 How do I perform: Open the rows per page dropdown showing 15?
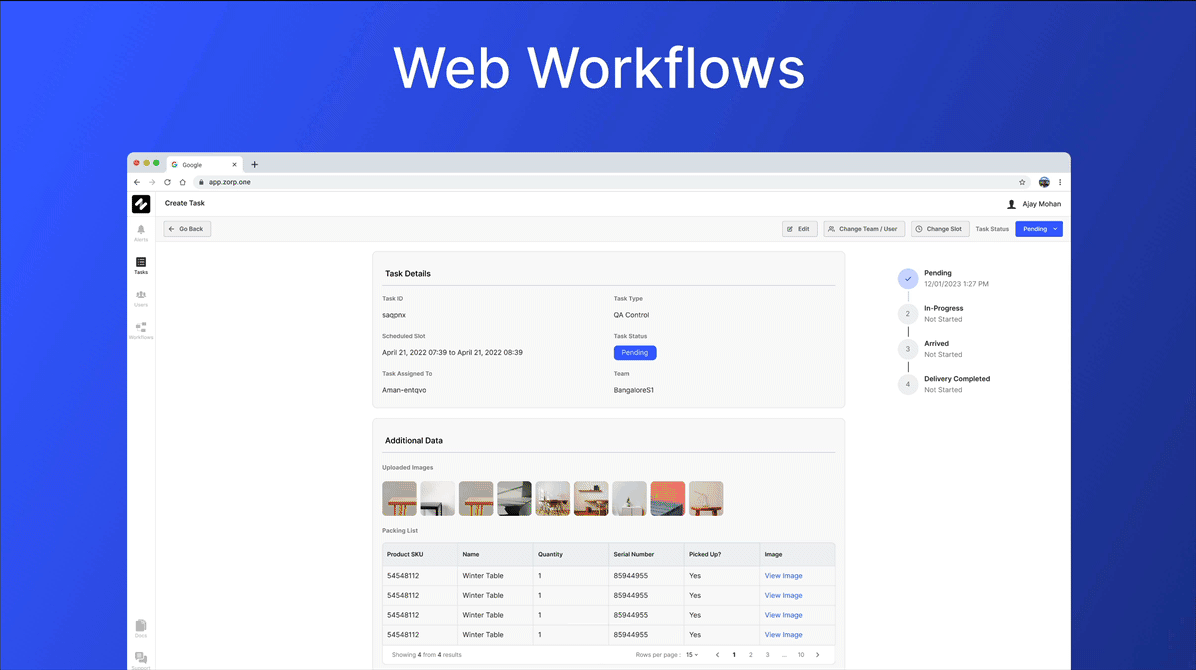(x=692, y=654)
